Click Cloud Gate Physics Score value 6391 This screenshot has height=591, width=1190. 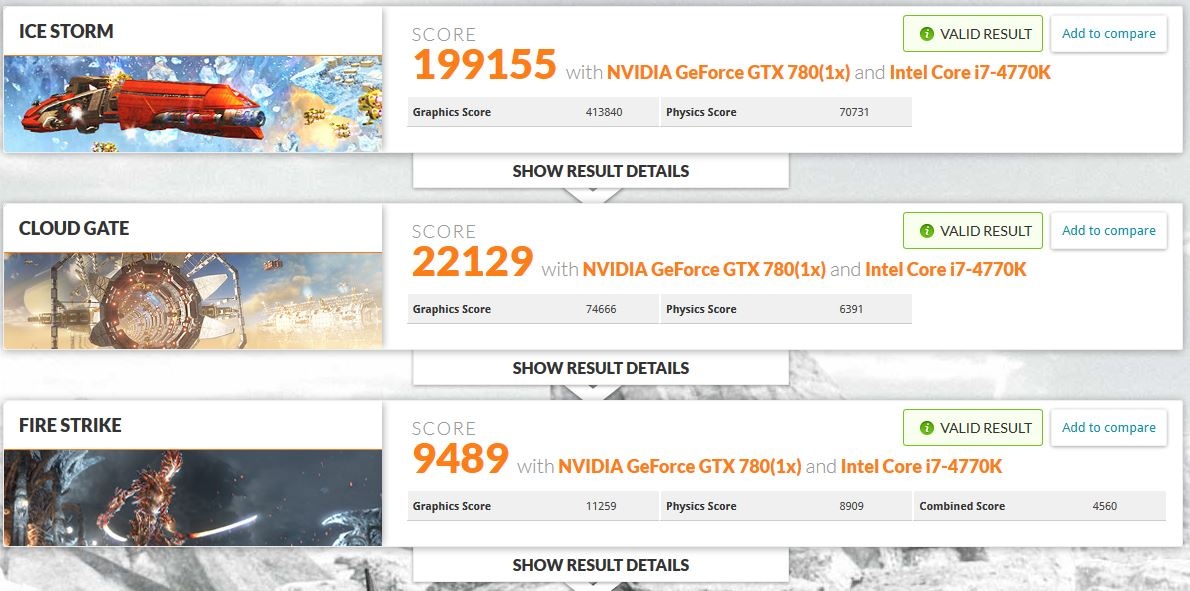[852, 310]
